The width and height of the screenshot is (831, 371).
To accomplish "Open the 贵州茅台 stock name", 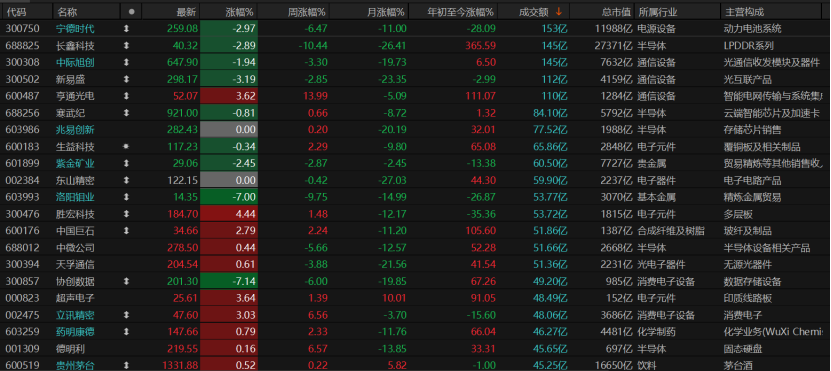I will (75, 366).
